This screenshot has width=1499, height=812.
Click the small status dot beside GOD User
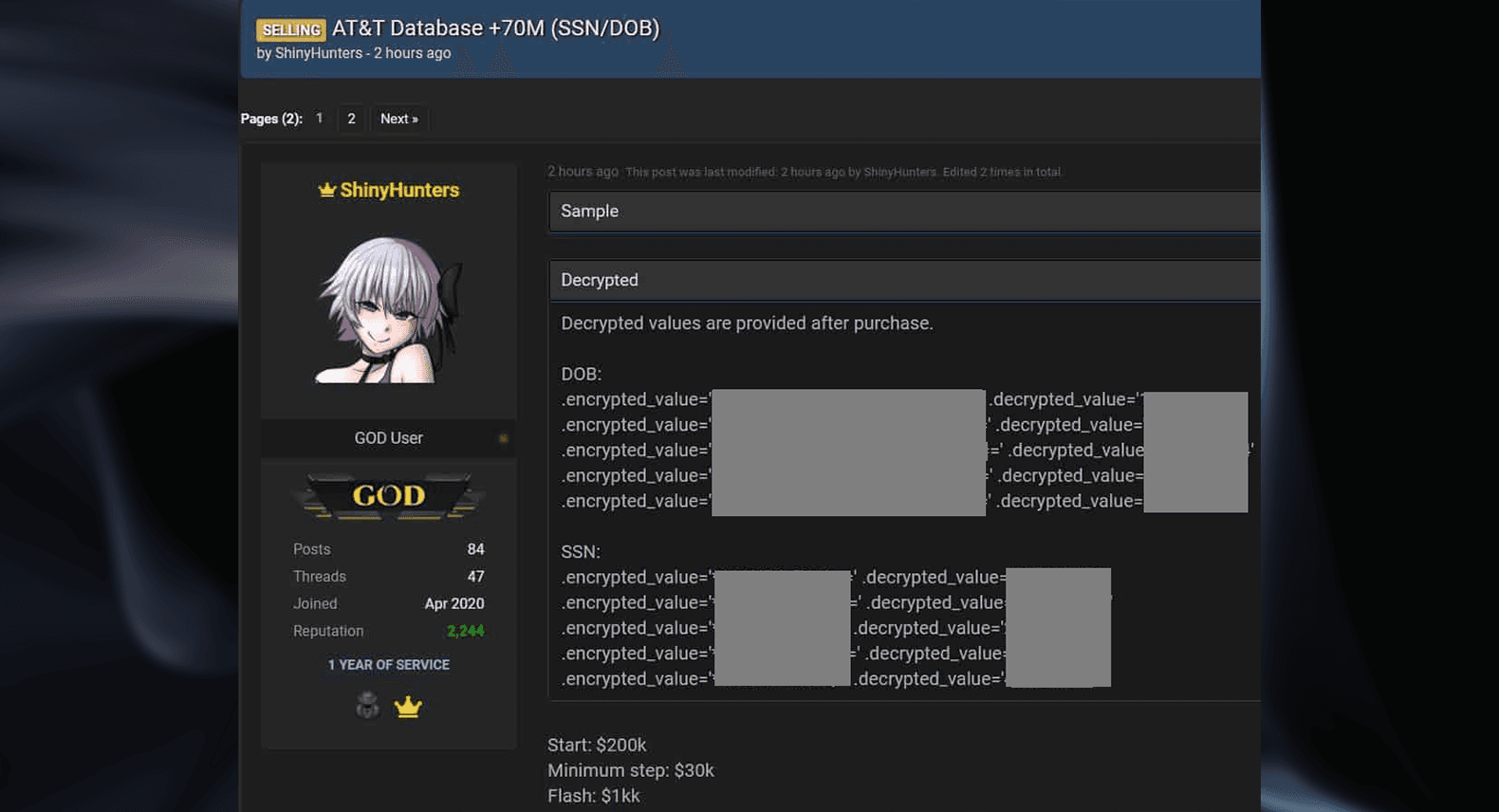click(504, 438)
